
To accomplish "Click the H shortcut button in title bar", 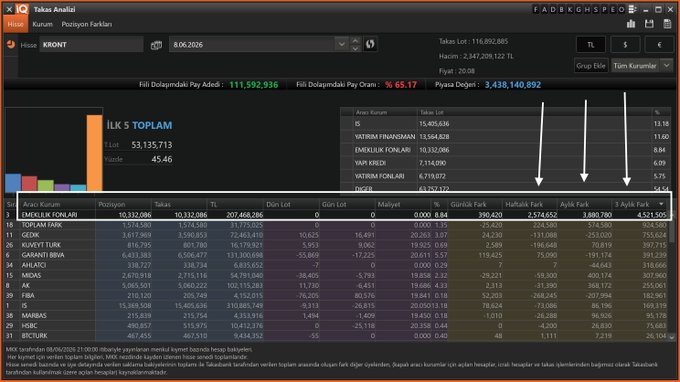I will (587, 9).
